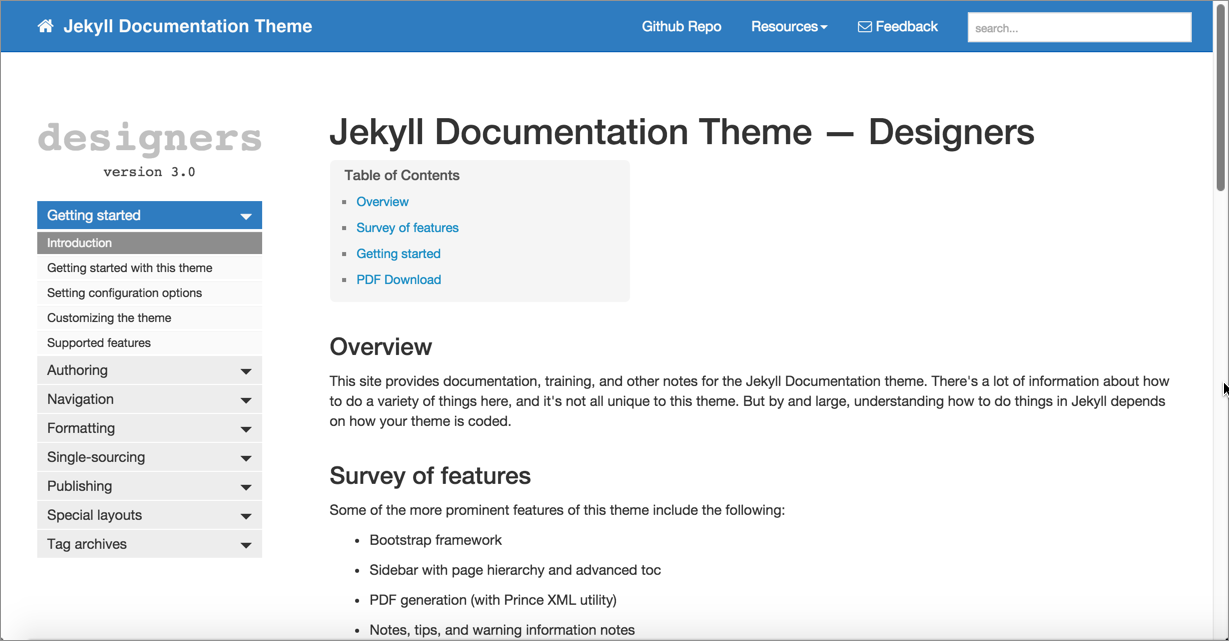The image size is (1229, 641).
Task: Click the search input field
Action: coord(1079,28)
